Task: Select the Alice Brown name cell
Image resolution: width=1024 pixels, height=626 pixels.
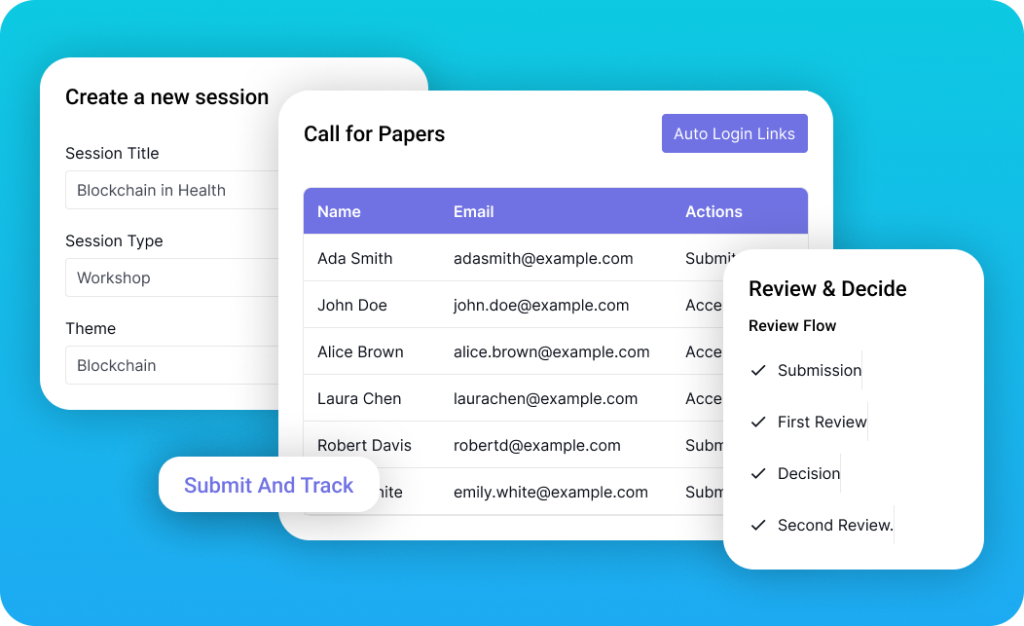Action: (360, 352)
